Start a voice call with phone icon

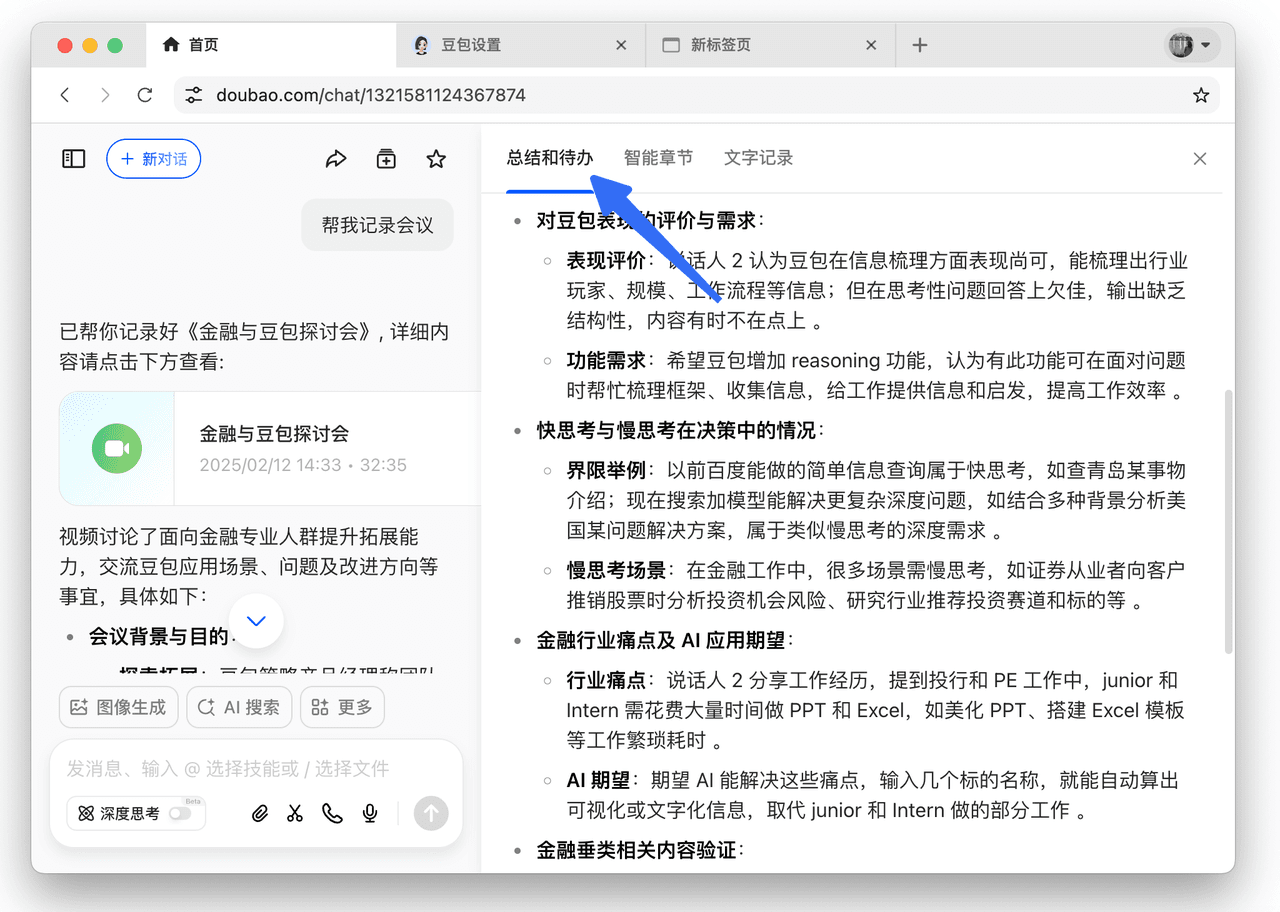[332, 814]
